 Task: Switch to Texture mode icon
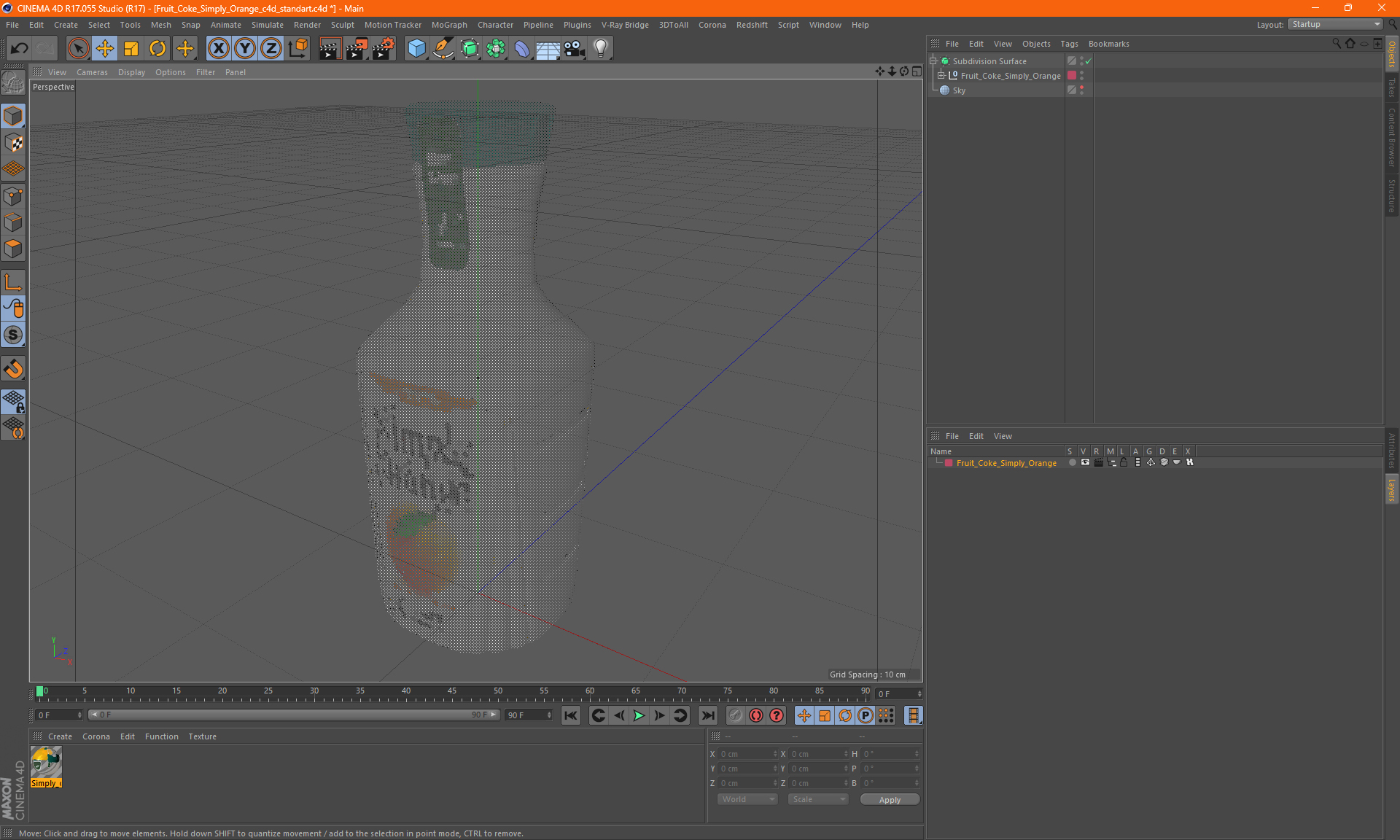tap(13, 143)
